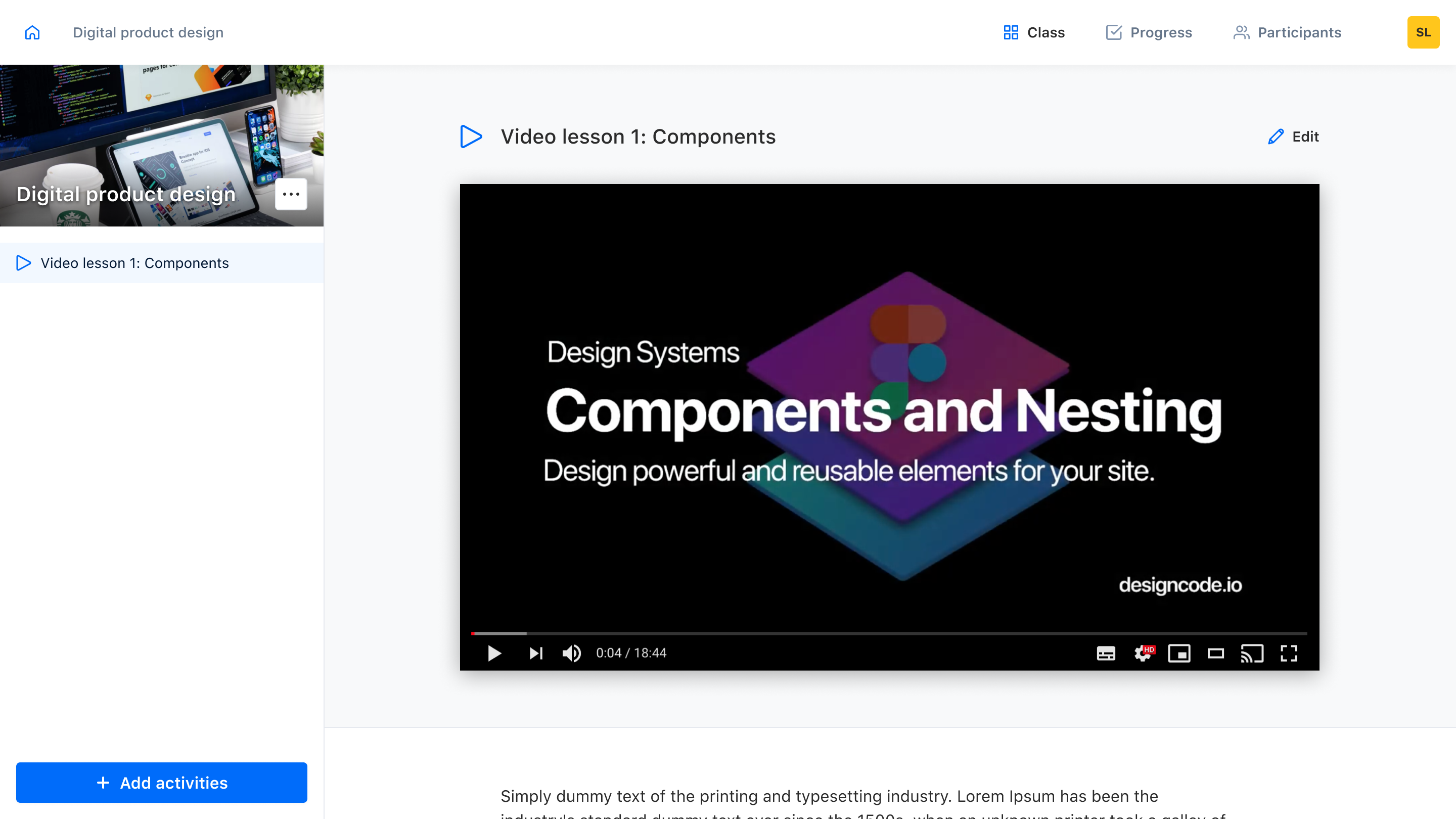Click the 0:04 / 18:44 time display

tap(631, 653)
